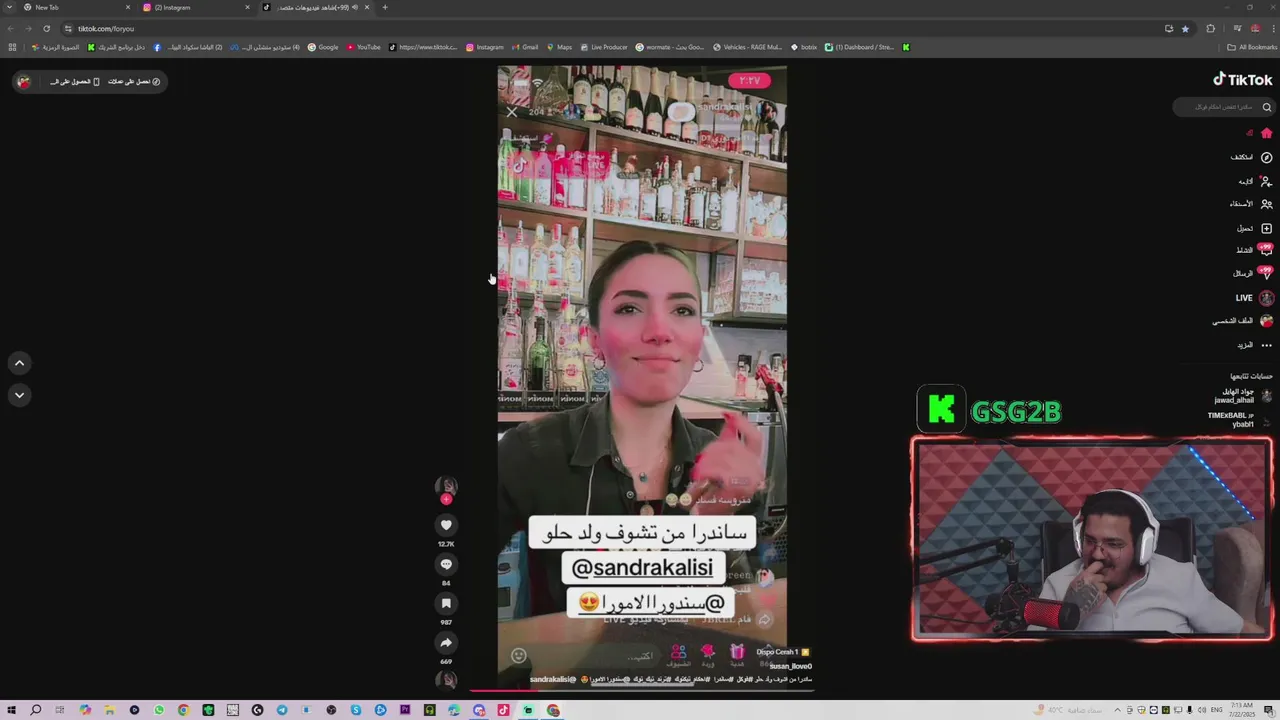The image size is (1280, 720).
Task: Open the video creator's avatar
Action: [x=446, y=486]
